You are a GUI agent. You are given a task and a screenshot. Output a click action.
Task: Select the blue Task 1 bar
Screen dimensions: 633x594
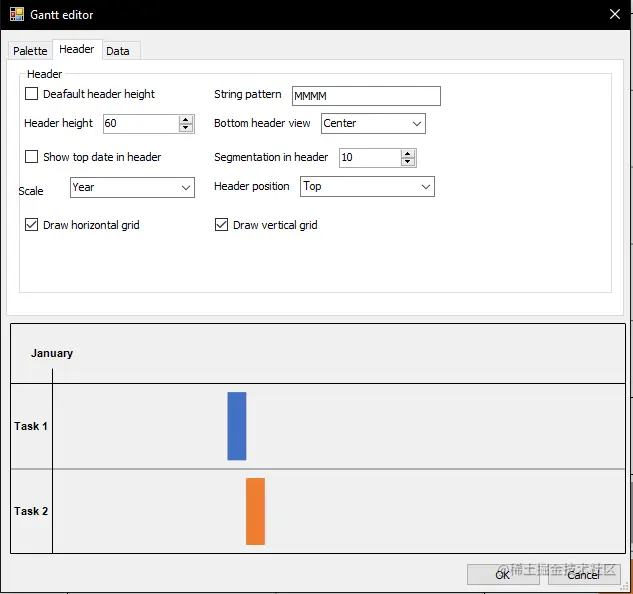(237, 426)
